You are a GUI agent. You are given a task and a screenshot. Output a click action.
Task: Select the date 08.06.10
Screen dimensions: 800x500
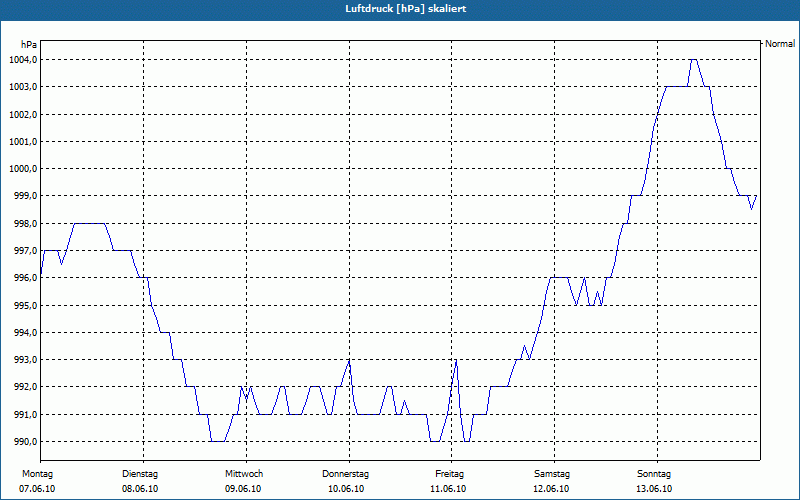[140, 489]
